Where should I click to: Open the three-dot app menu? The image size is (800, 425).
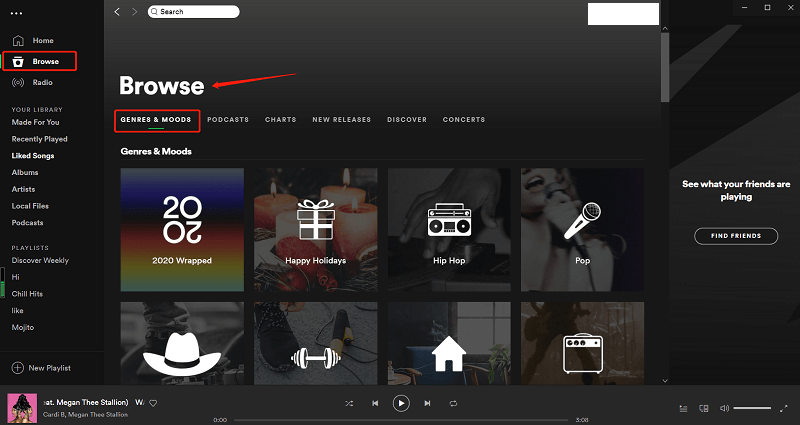[16, 13]
